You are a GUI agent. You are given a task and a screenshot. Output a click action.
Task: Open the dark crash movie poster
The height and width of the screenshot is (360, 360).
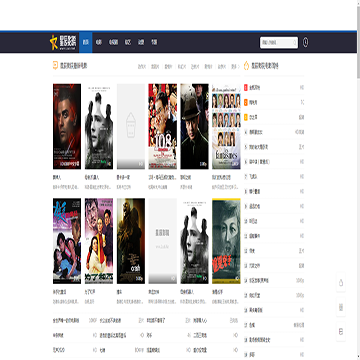(x=131, y=241)
